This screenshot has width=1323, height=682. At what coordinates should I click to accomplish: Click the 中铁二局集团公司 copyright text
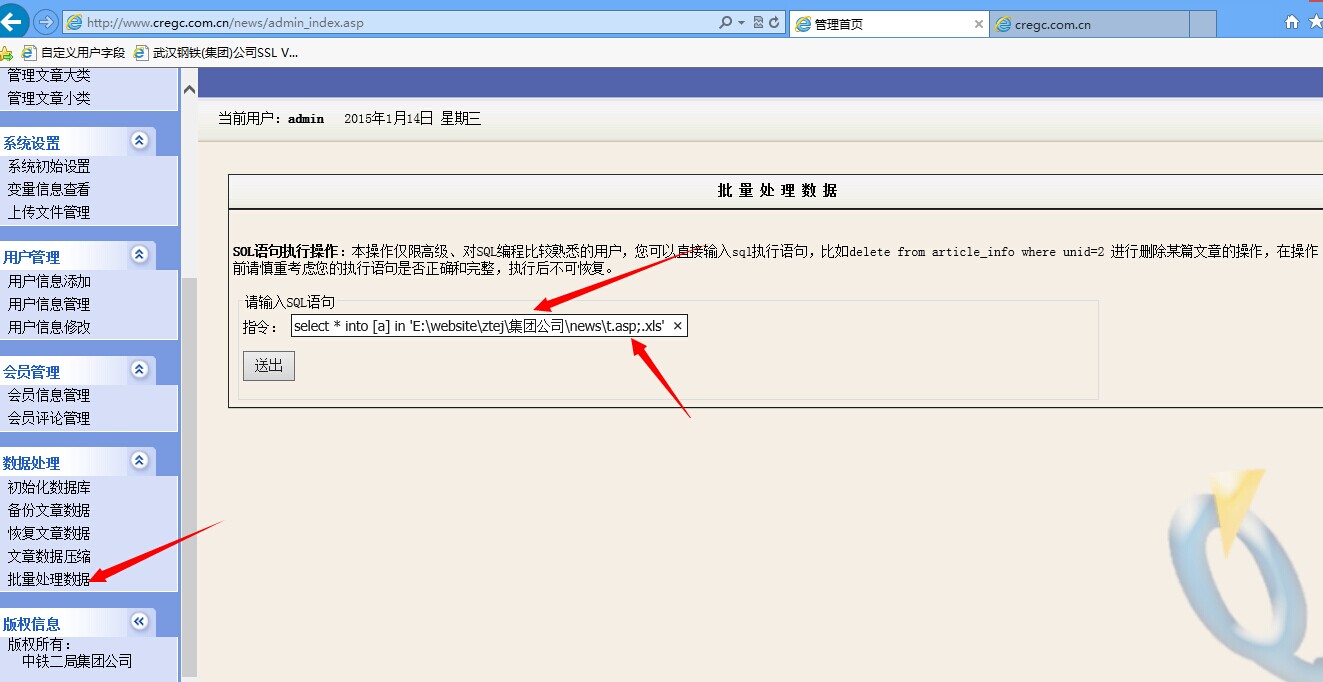point(77,661)
